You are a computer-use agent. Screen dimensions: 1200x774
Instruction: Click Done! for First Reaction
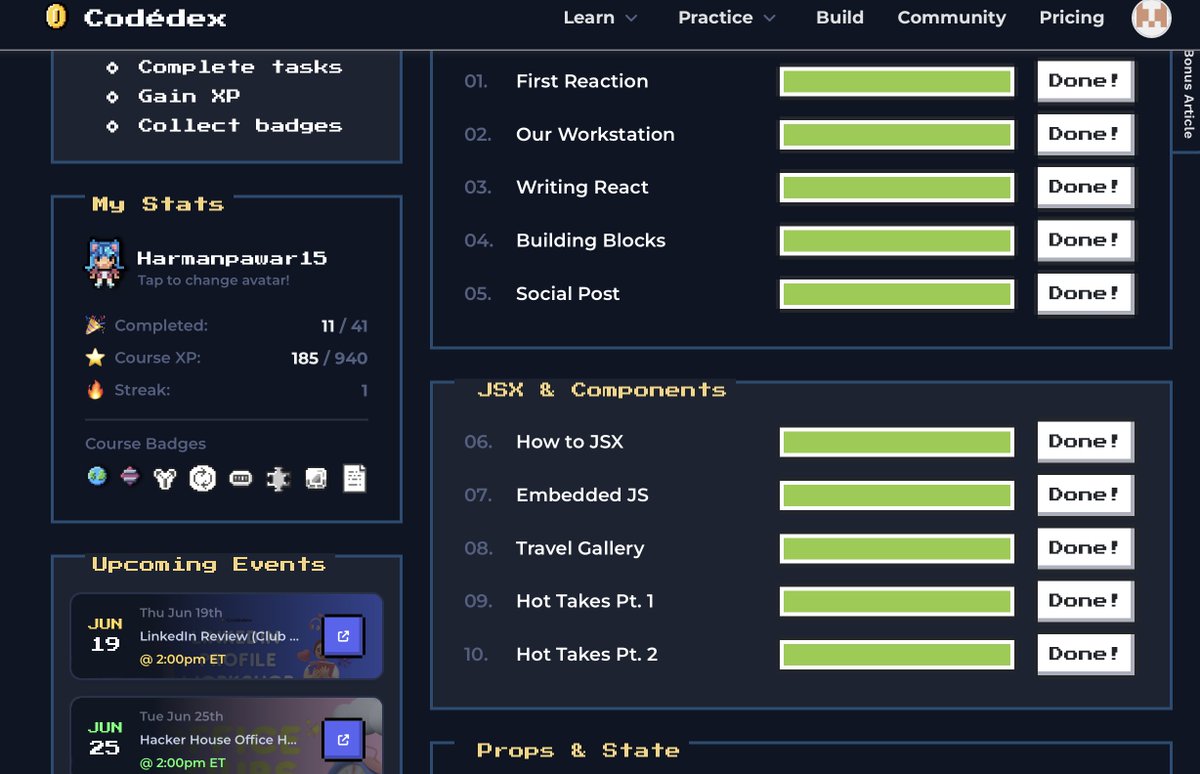tap(1085, 81)
